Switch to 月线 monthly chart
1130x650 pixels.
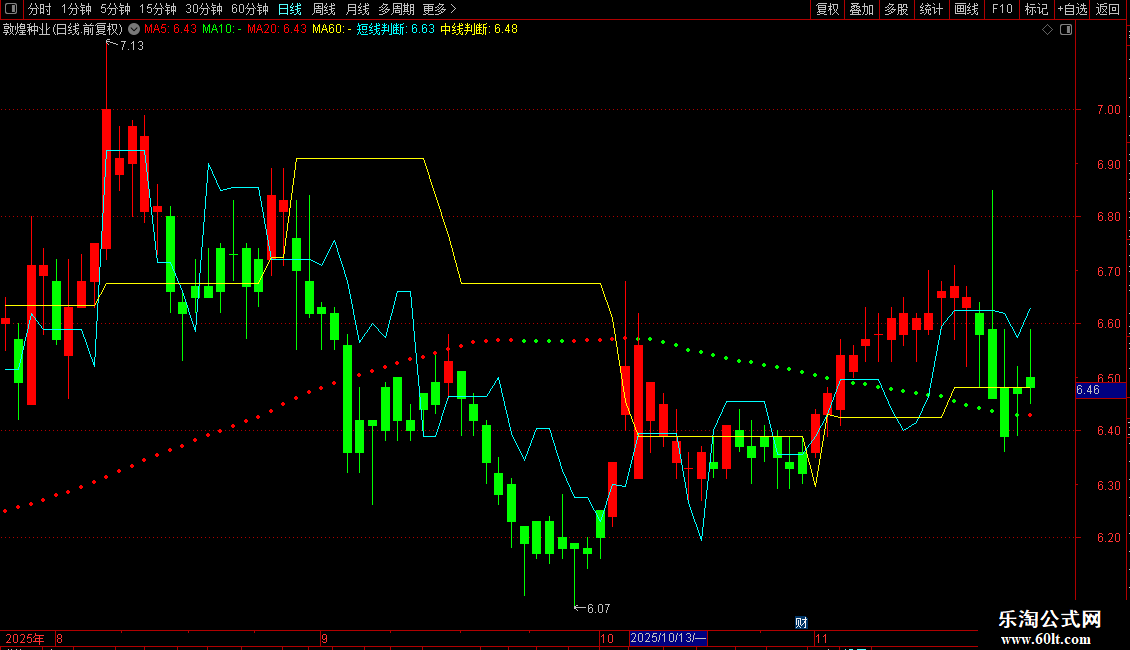pos(357,9)
